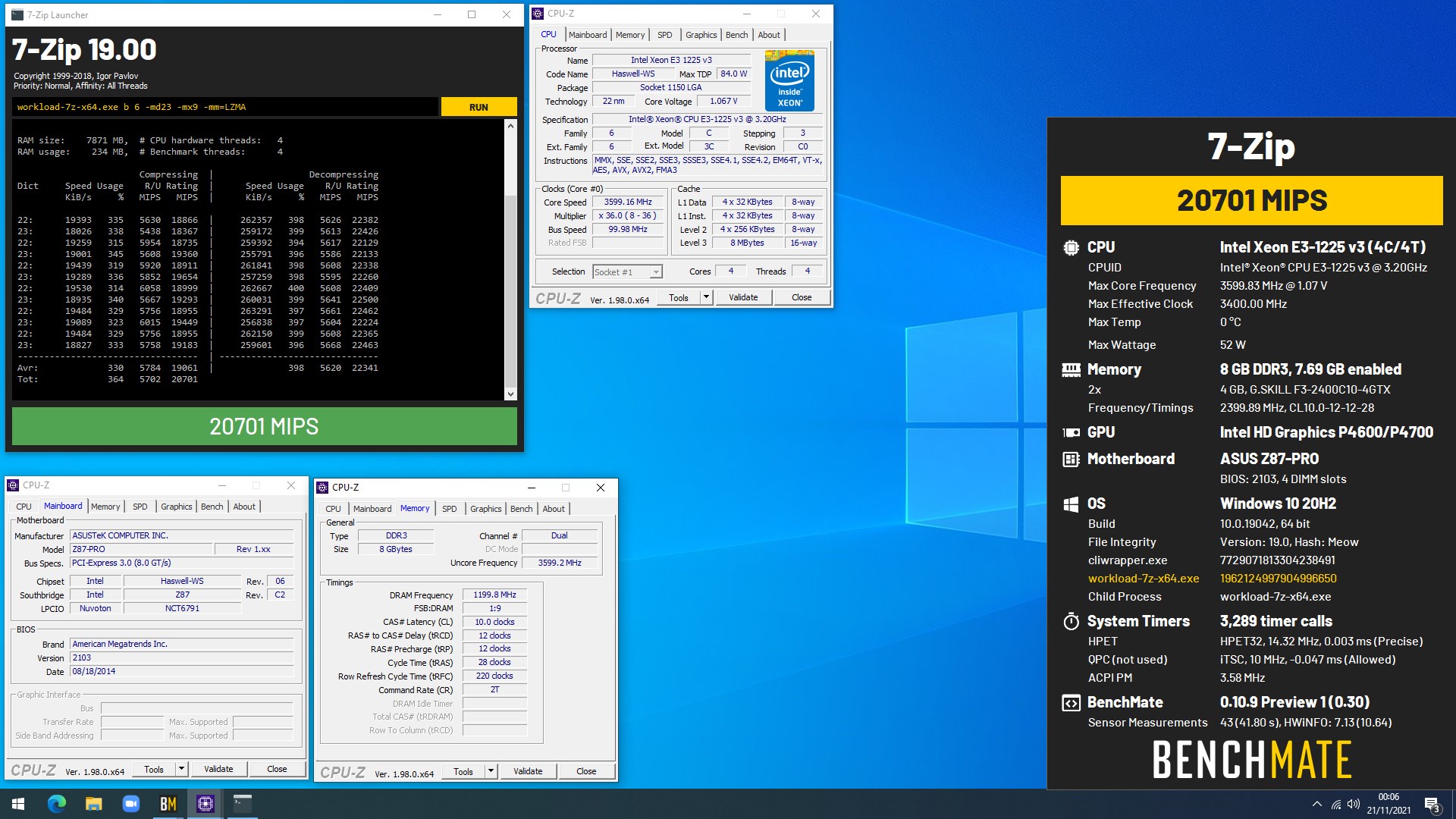This screenshot has width=1456, height=819.
Task: Click Close in top CPU-Z window
Action: coord(802,297)
